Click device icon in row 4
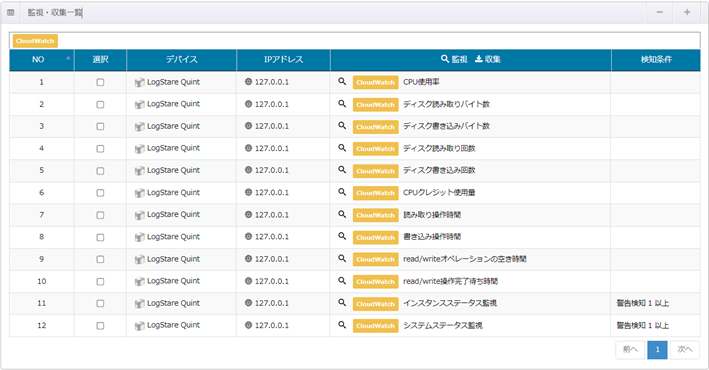The width and height of the screenshot is (709, 370). point(140,149)
